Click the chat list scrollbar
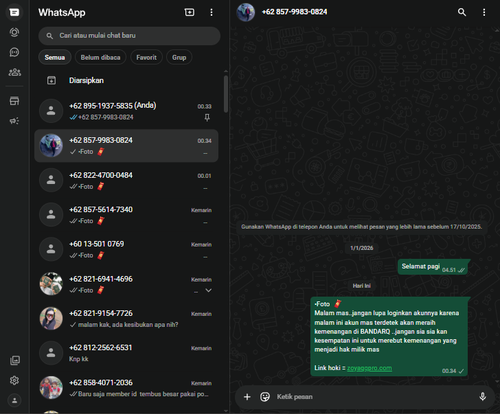 (226, 94)
